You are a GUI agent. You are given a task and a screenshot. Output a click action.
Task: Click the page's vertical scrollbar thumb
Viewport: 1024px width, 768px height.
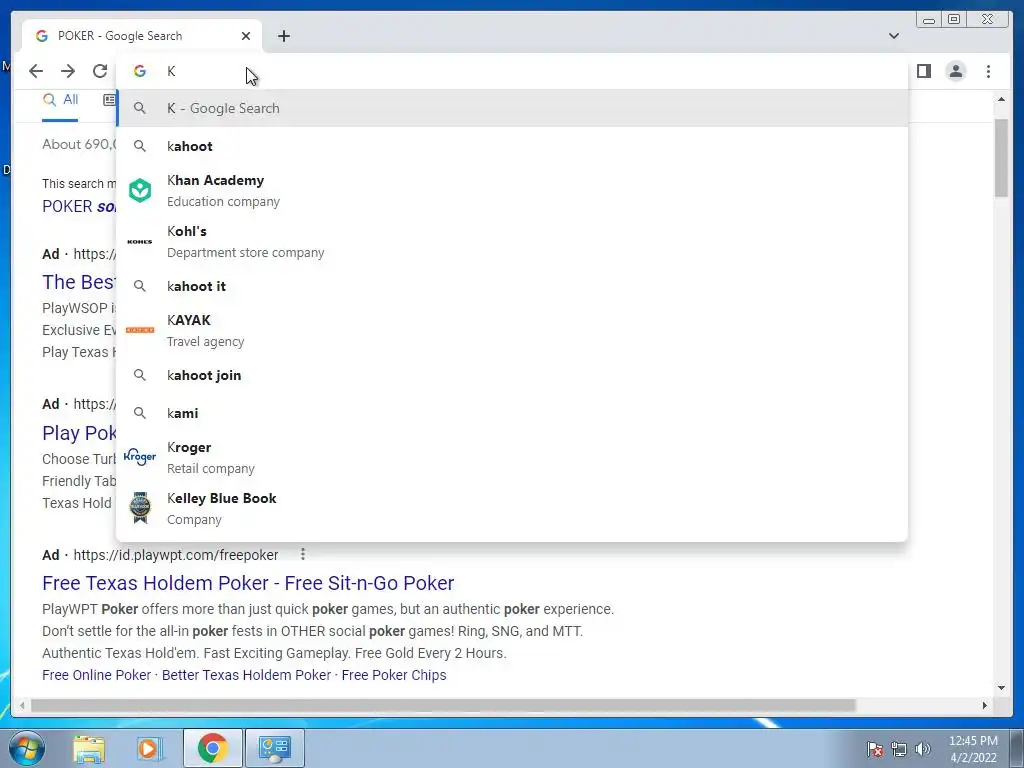1001,157
